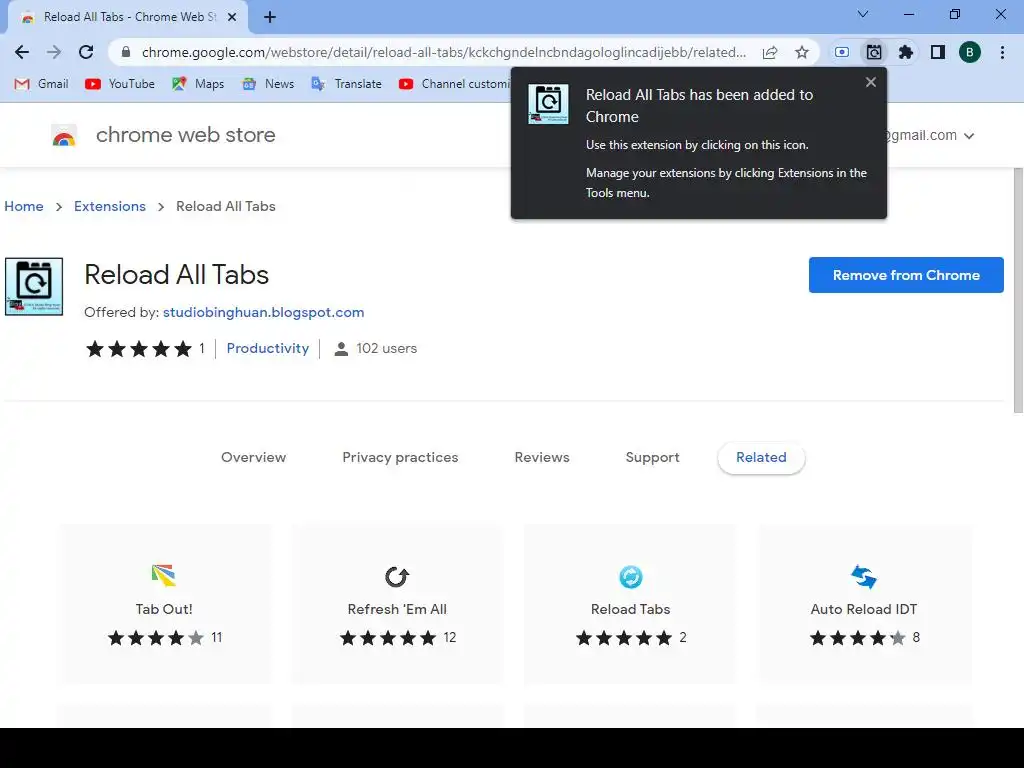Open the Maps bookmark
Viewport: 1024px width, 768px height.
197,84
